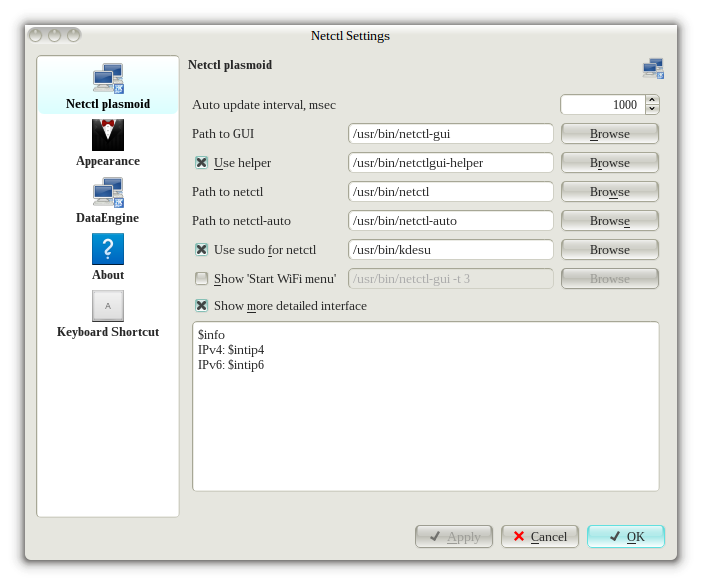
Task: Cancel the settings dialog
Action: tap(540, 537)
